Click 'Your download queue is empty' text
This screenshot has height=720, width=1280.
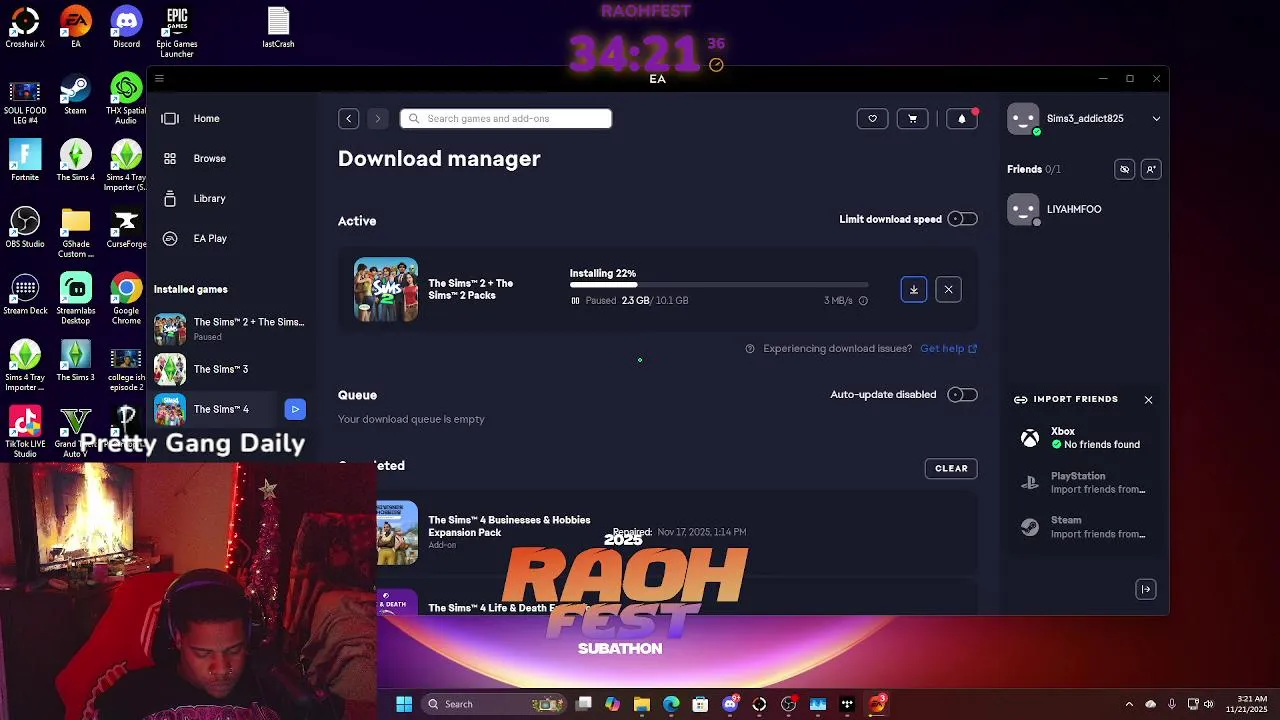click(x=411, y=419)
